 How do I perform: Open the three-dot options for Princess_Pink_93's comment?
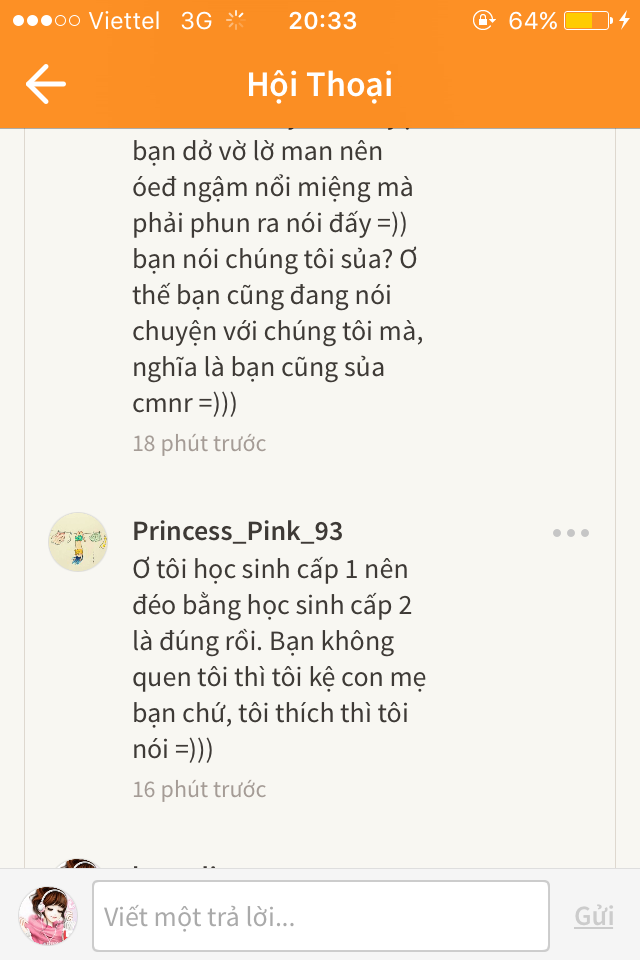(571, 533)
